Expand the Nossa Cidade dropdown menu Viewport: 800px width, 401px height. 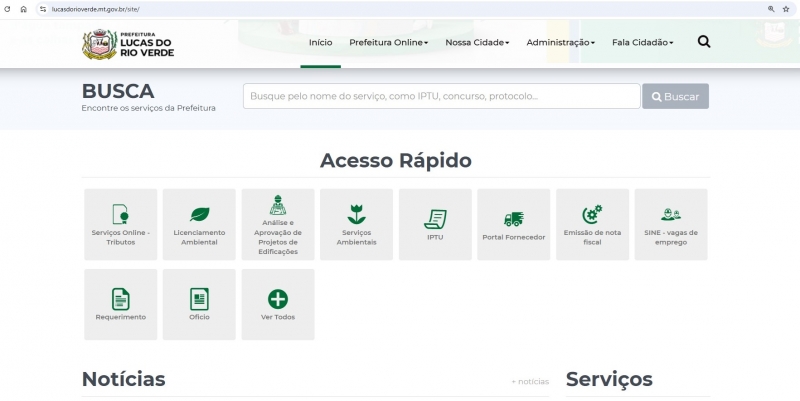tap(477, 43)
